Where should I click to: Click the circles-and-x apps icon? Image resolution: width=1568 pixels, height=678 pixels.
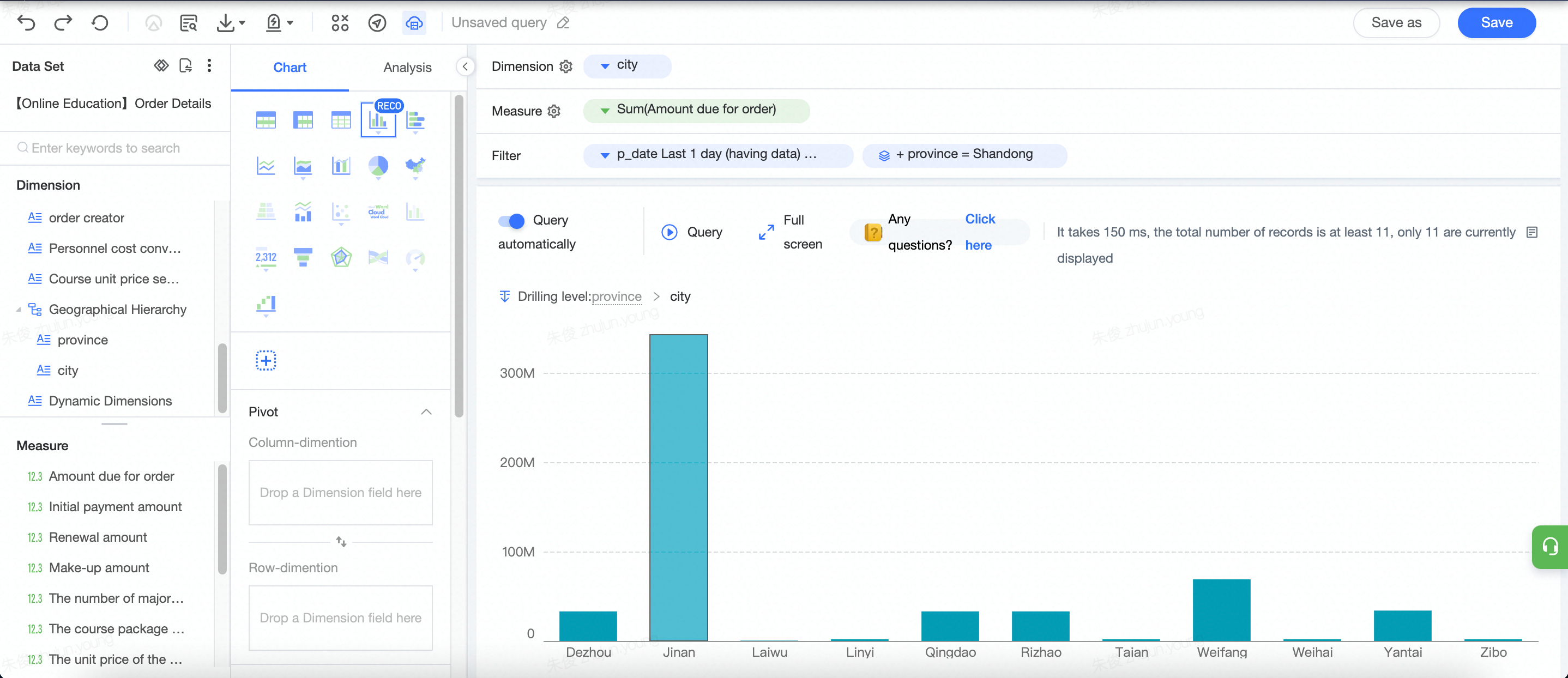[340, 23]
